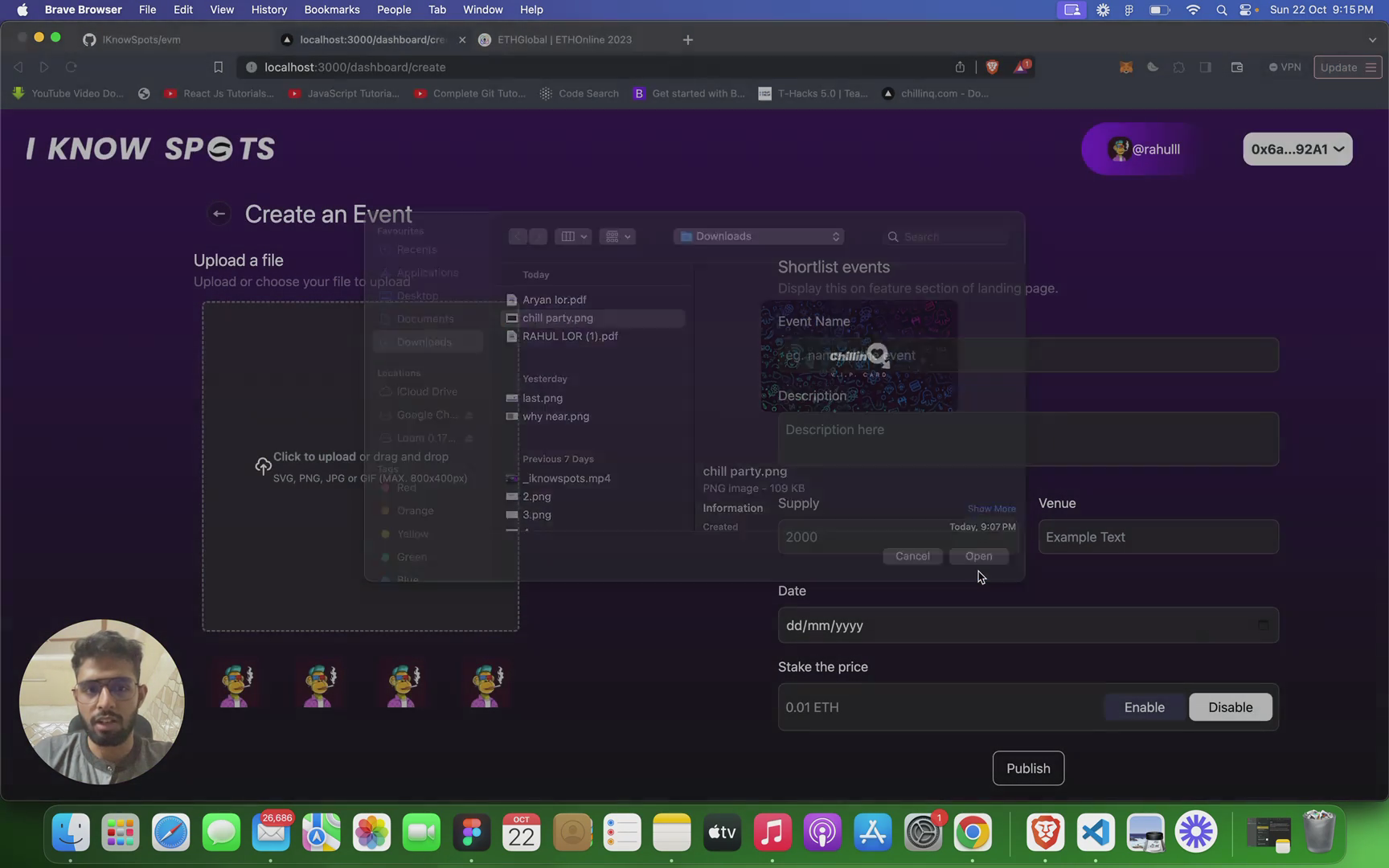Open Finder from the dock
1389x868 pixels.
pyautogui.click(x=71, y=833)
